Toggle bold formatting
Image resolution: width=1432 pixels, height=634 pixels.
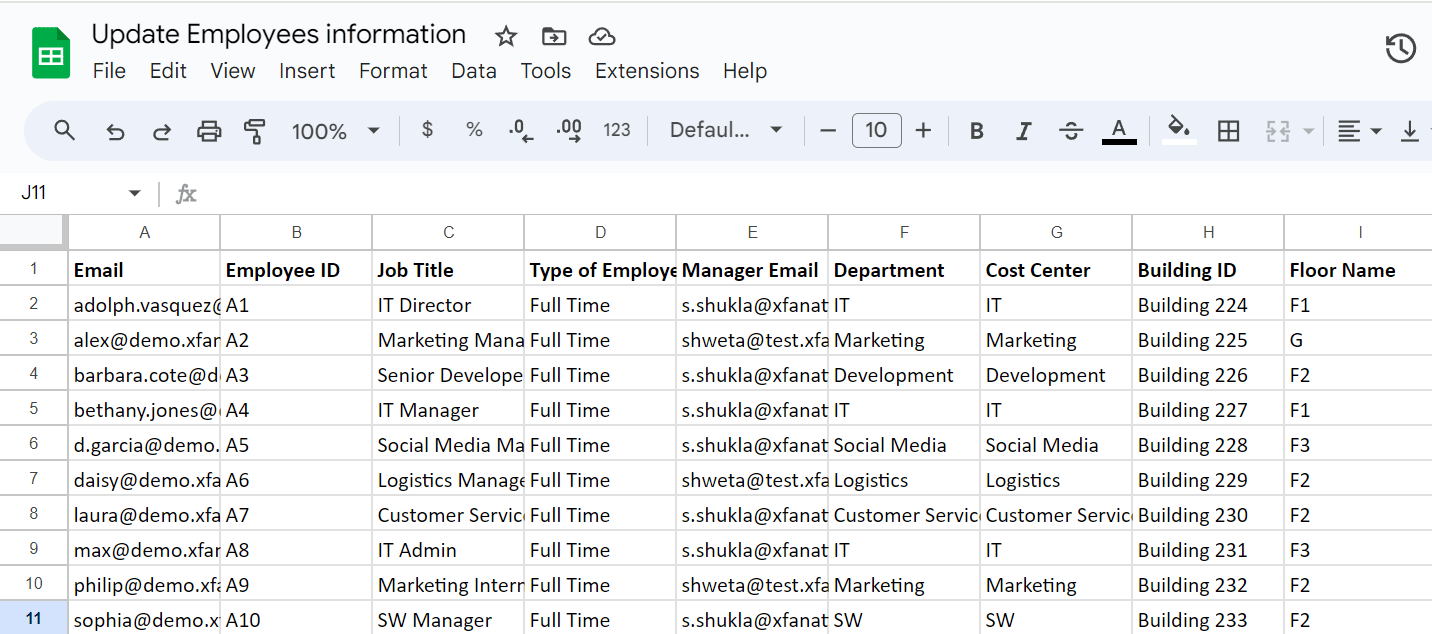(x=975, y=130)
